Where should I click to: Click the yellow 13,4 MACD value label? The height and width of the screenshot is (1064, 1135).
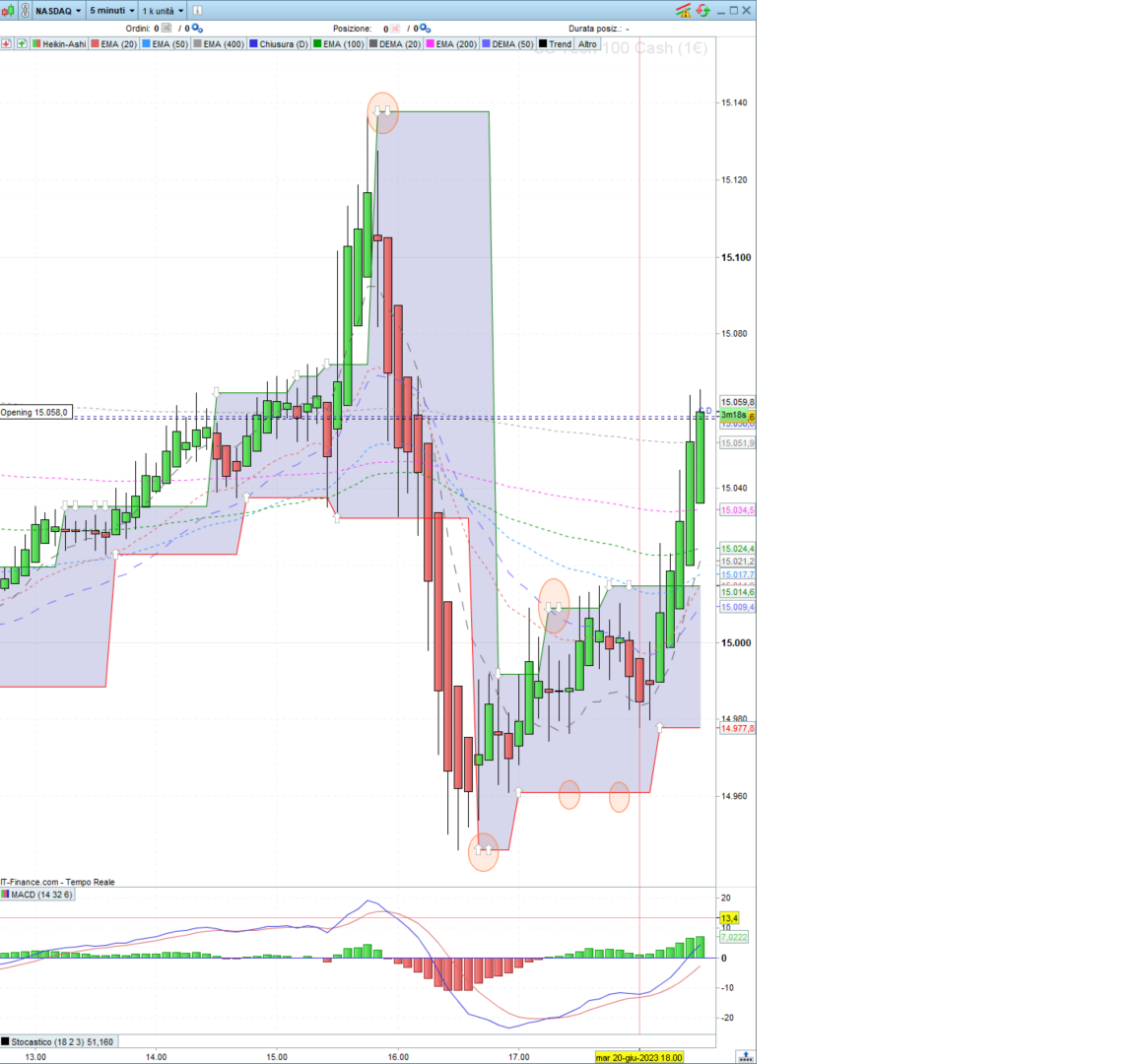tap(729, 918)
